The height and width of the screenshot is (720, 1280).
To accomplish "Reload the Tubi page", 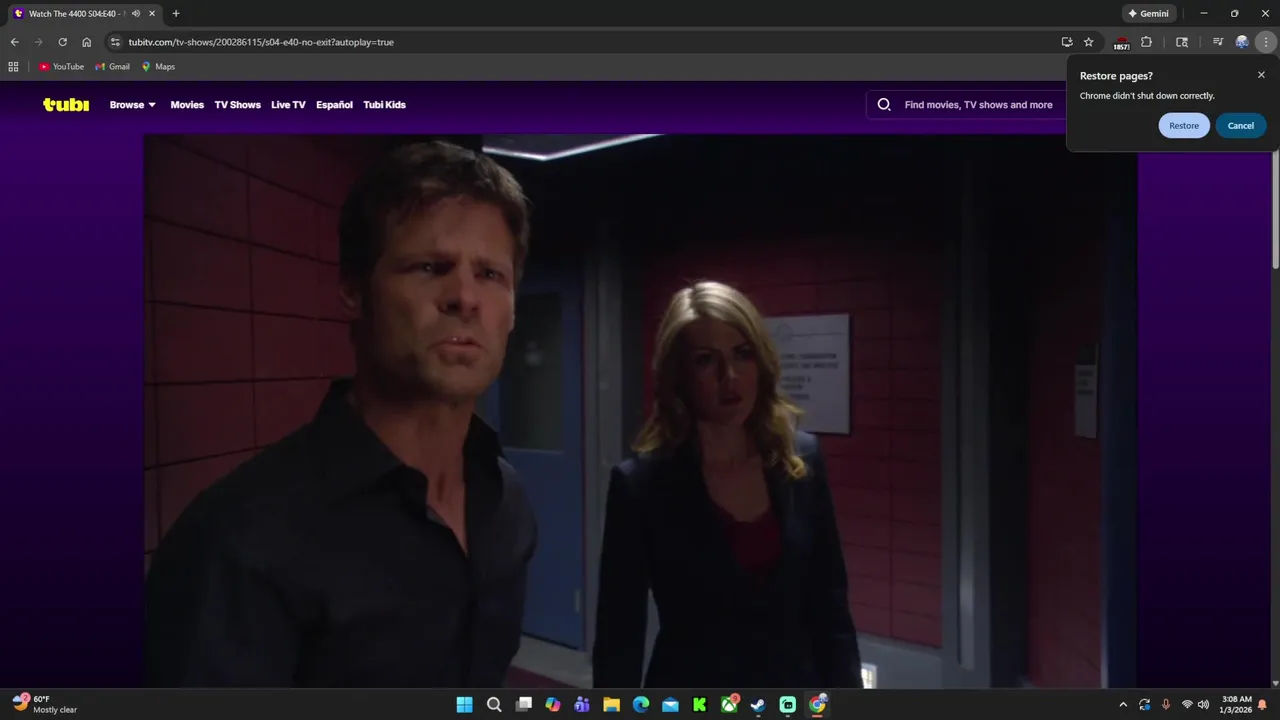I will 62,42.
